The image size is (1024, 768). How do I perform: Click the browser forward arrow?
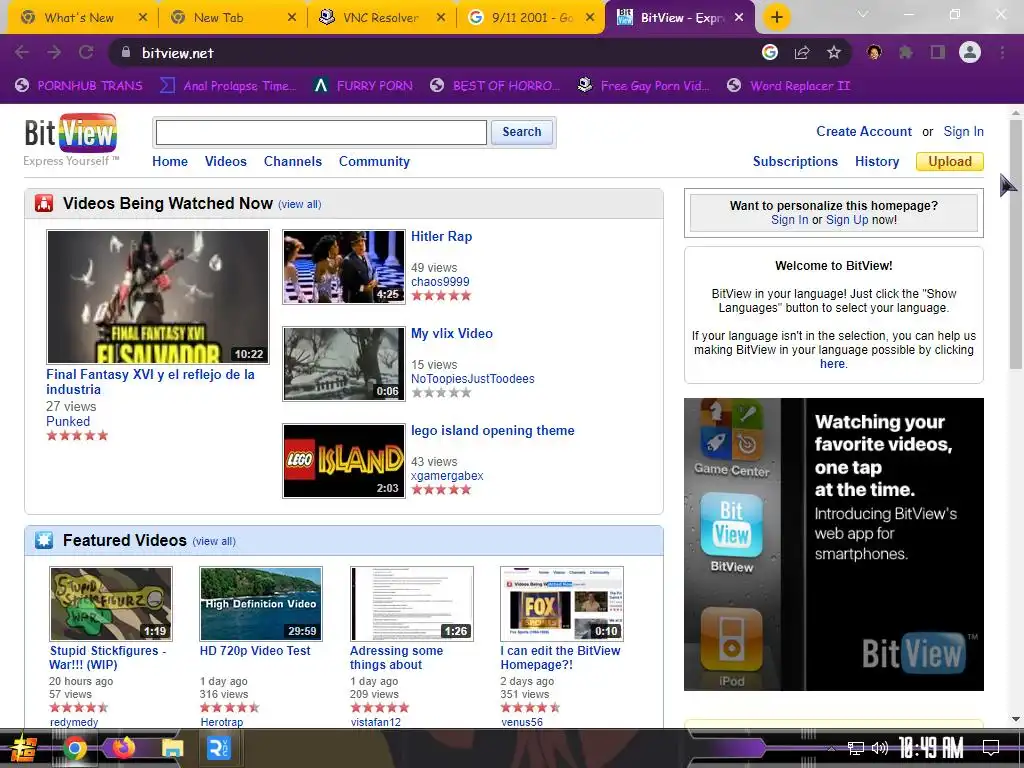(x=54, y=52)
